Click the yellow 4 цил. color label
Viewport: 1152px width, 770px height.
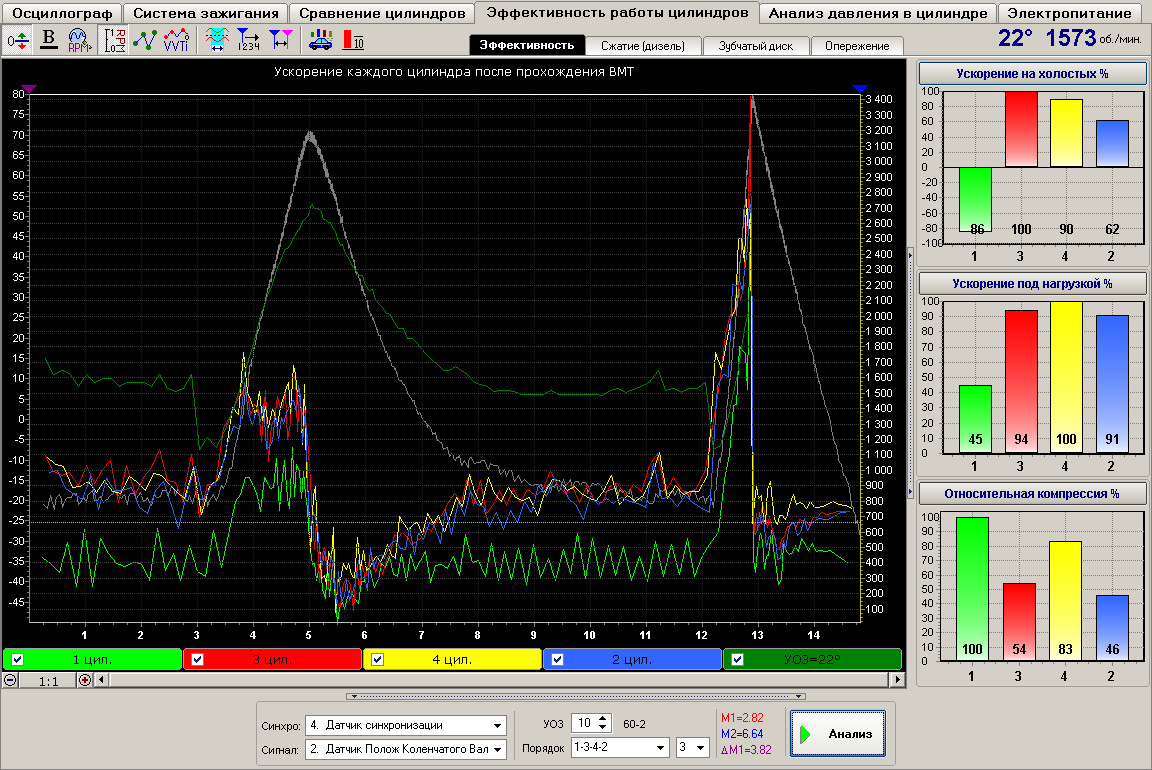453,659
